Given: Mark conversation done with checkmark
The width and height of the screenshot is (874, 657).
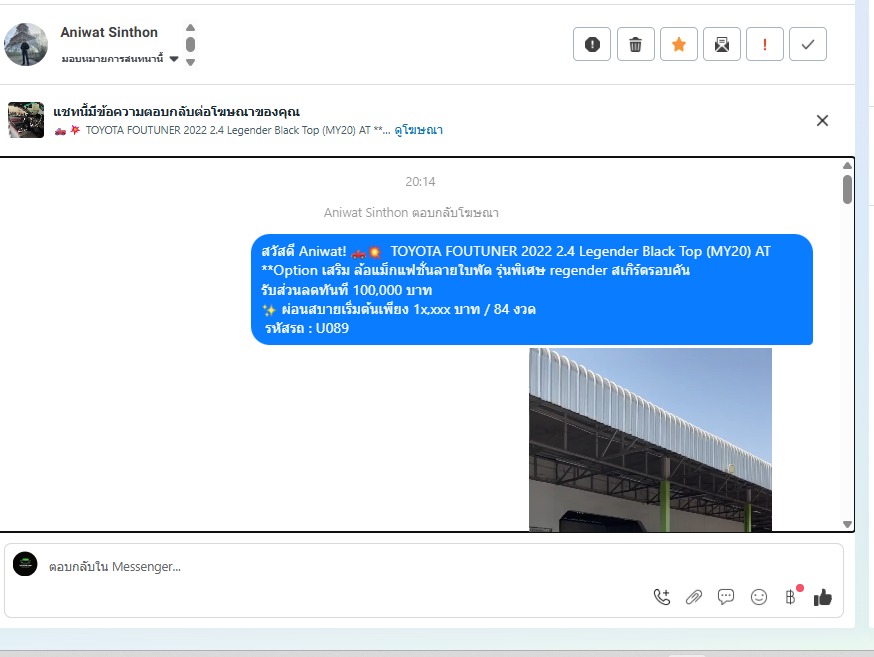Looking at the screenshot, I should point(808,44).
